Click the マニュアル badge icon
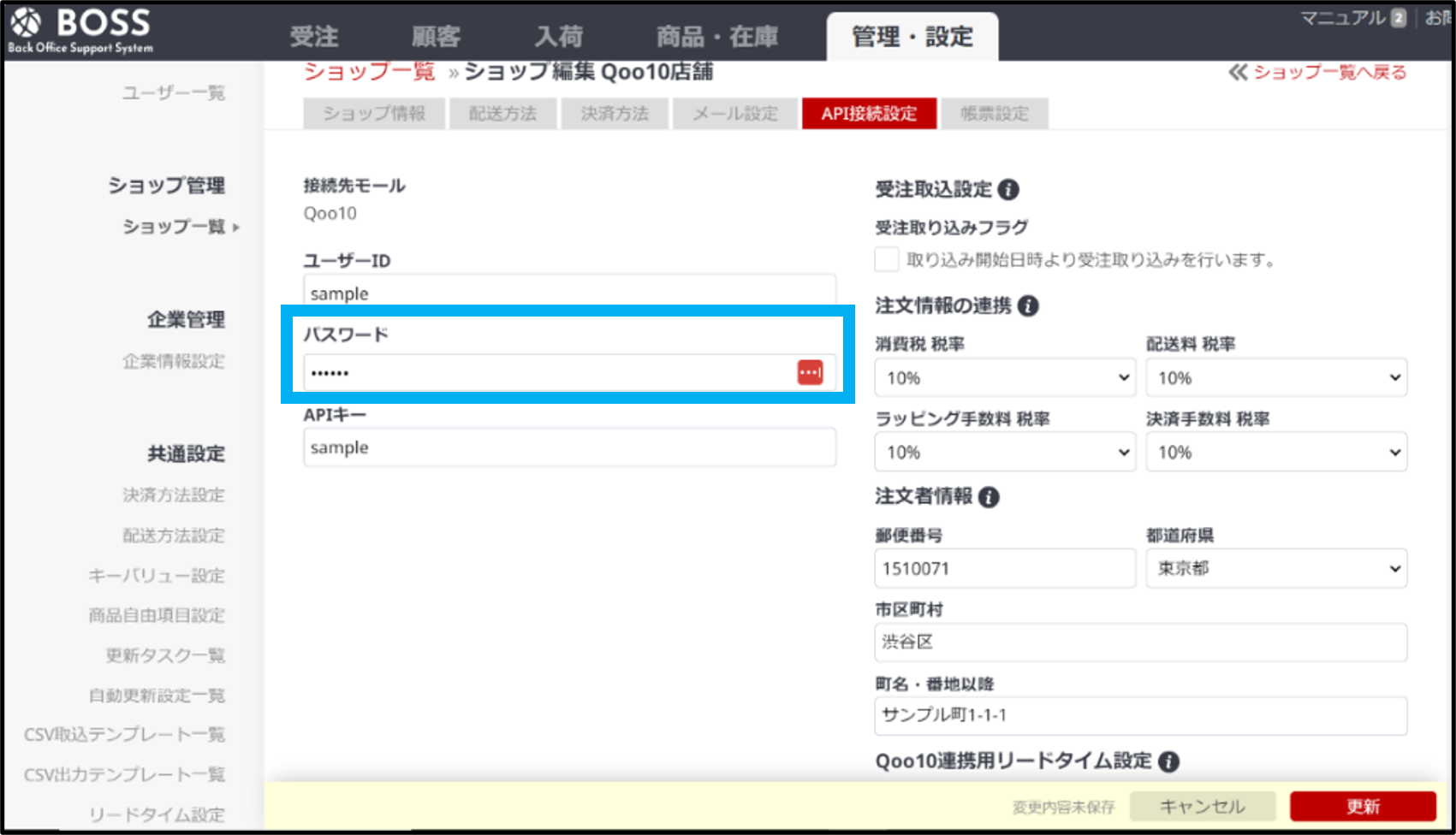 point(1398,18)
